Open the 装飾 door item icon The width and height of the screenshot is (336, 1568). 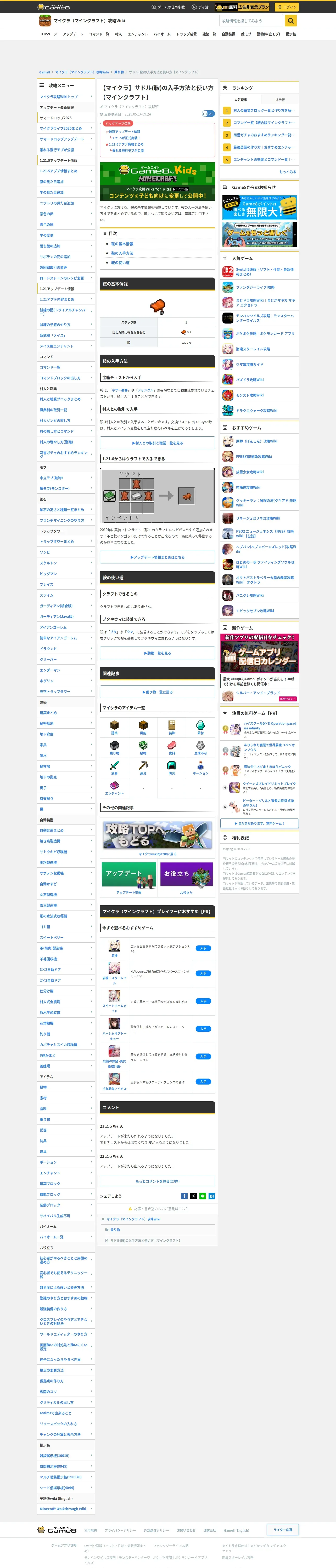click(171, 725)
